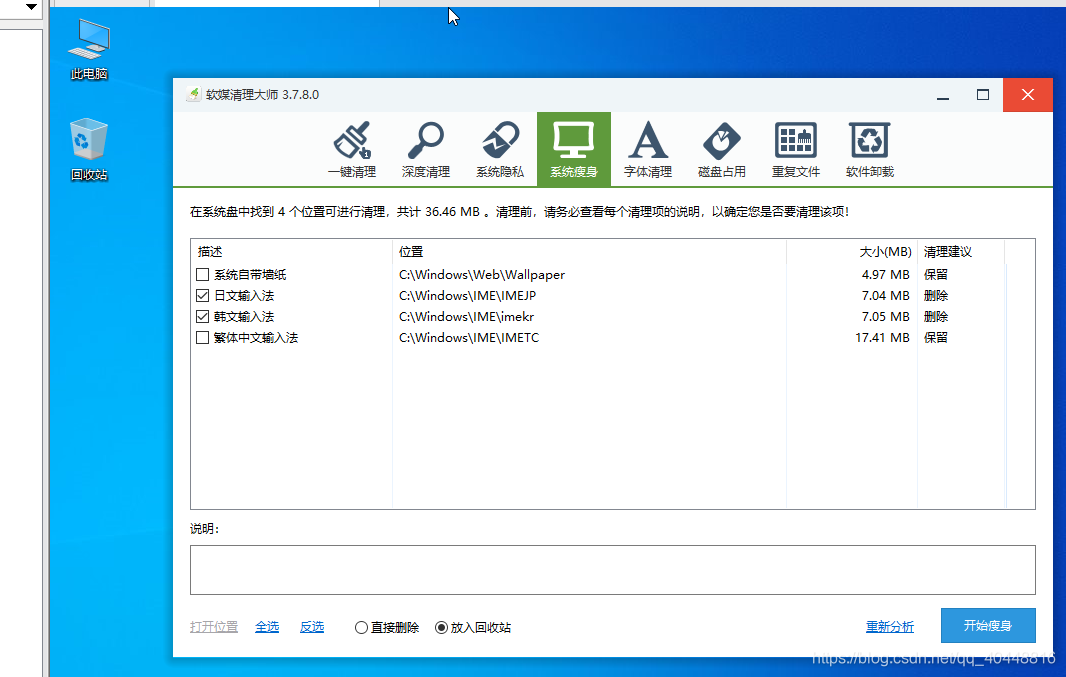Click 删除 suggestion in the 日文输入法 row
Image resolution: width=1066 pixels, height=677 pixels.
click(x=936, y=296)
